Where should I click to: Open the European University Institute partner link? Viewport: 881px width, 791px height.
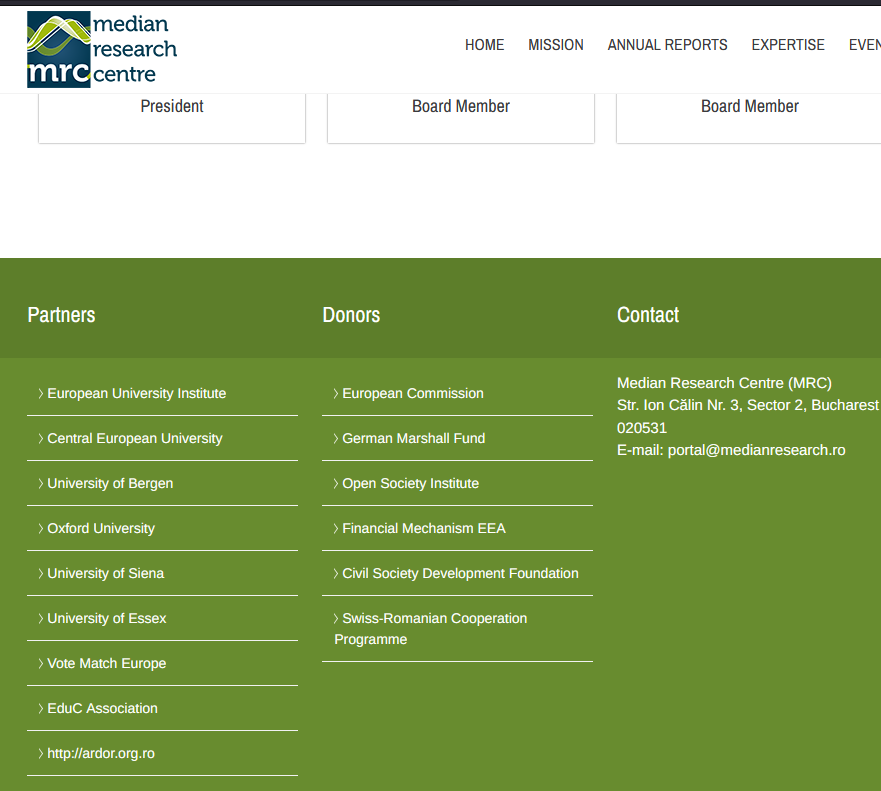(x=137, y=393)
